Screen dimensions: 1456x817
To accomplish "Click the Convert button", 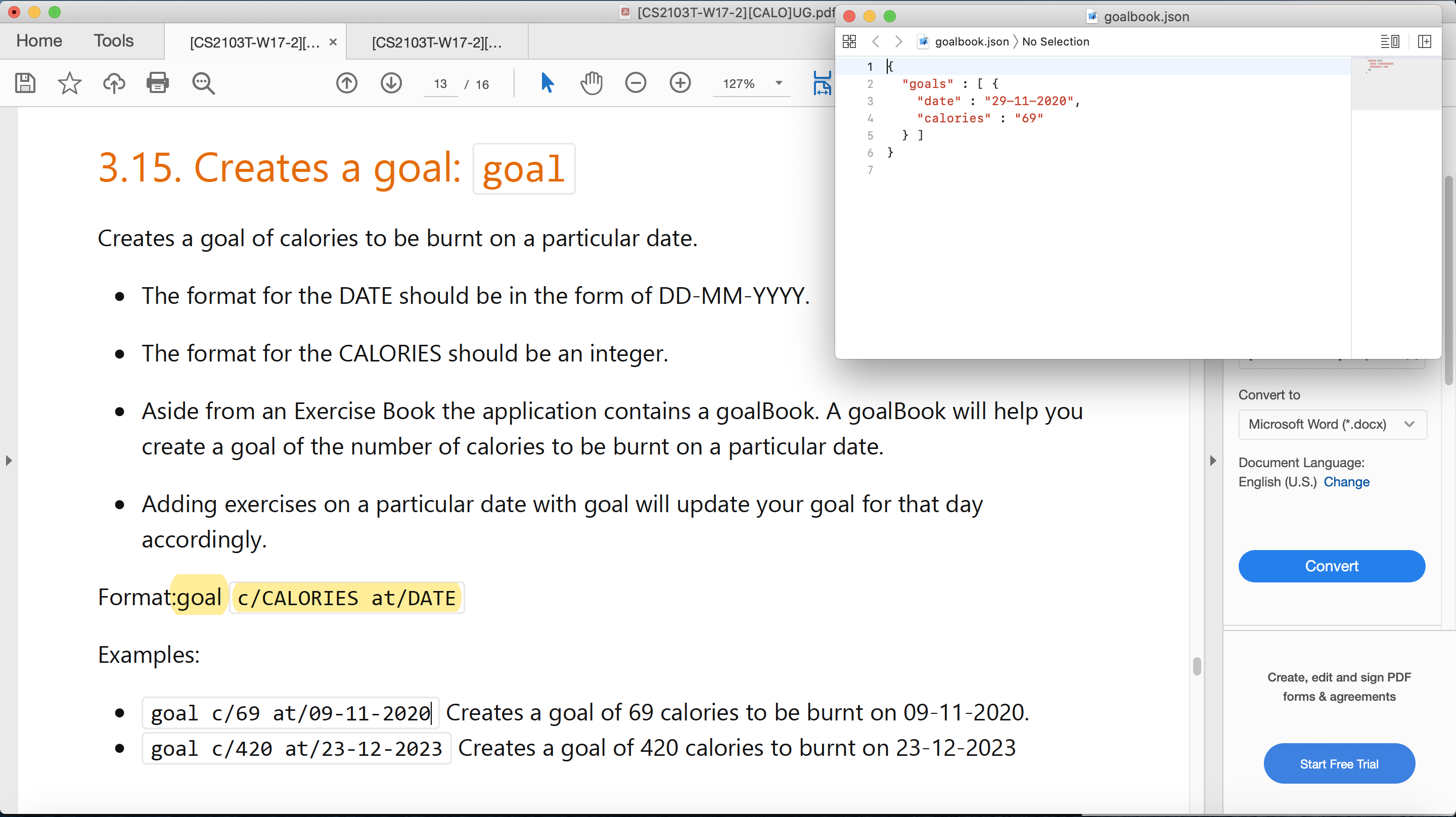I will pyautogui.click(x=1331, y=566).
